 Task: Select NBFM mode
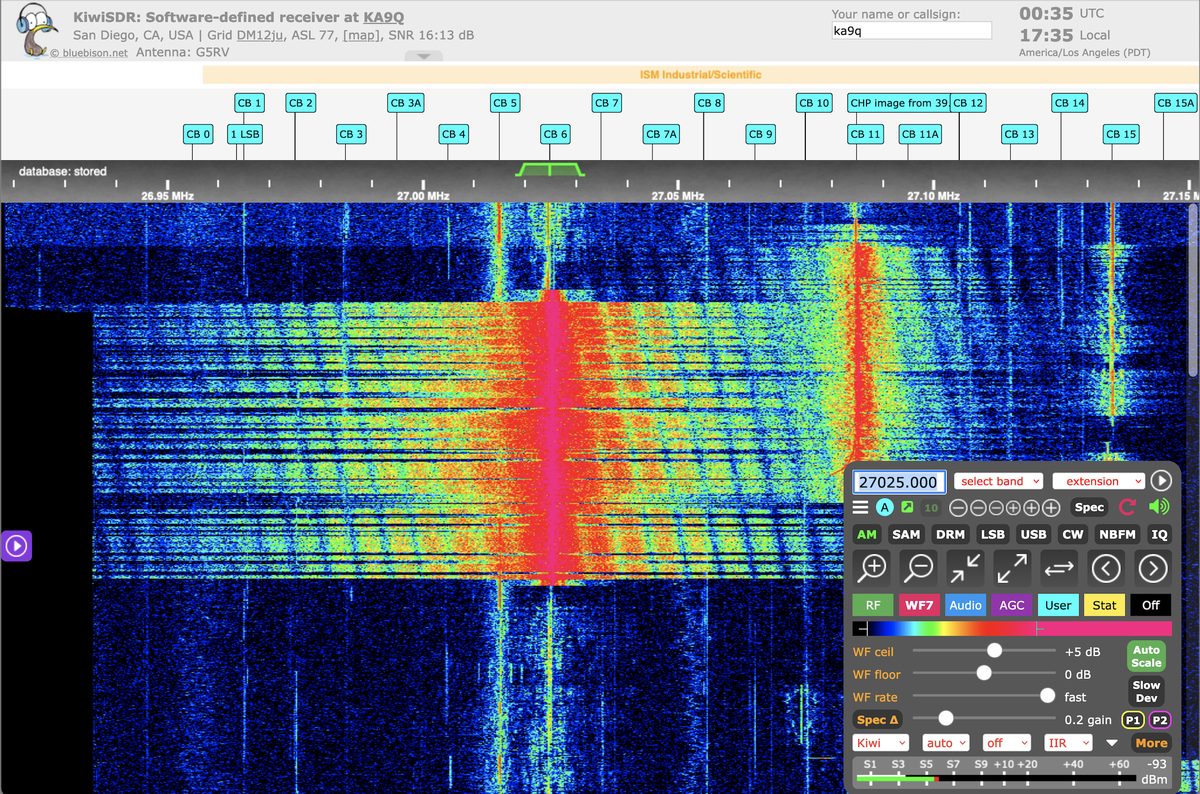1116,535
